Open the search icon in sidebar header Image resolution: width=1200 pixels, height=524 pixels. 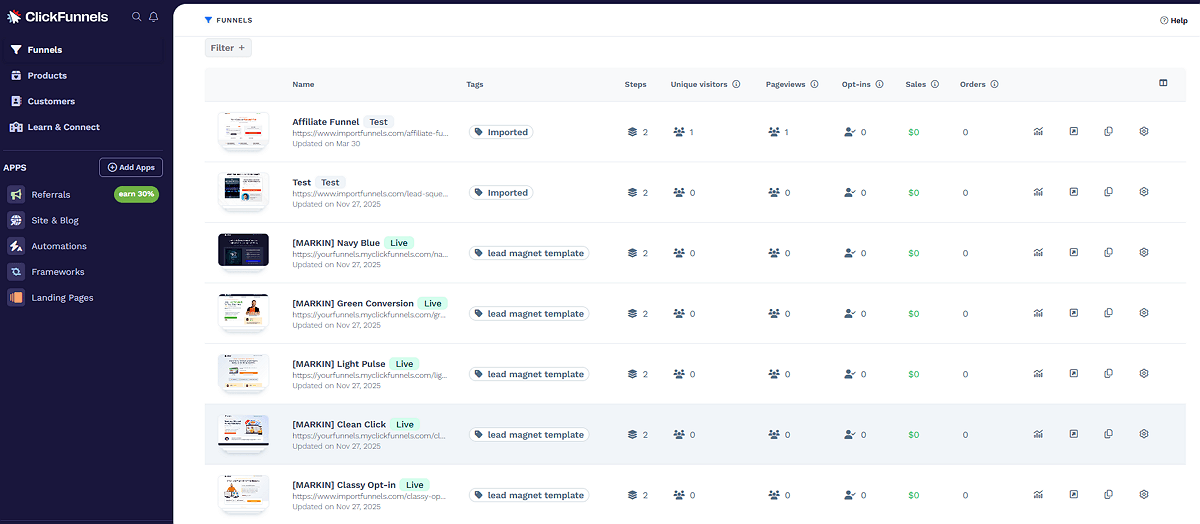tap(137, 17)
